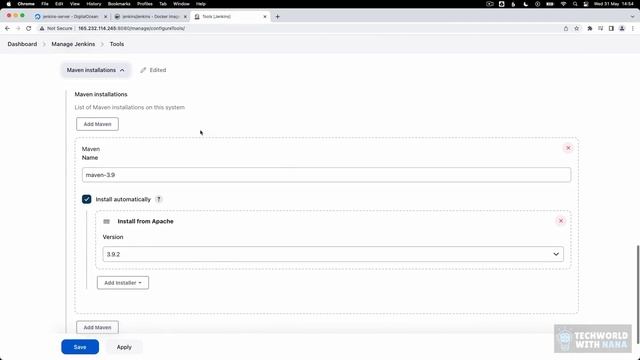Viewport: 640px width, 360px height.
Task: Click the Edited status label
Action: coord(153,70)
